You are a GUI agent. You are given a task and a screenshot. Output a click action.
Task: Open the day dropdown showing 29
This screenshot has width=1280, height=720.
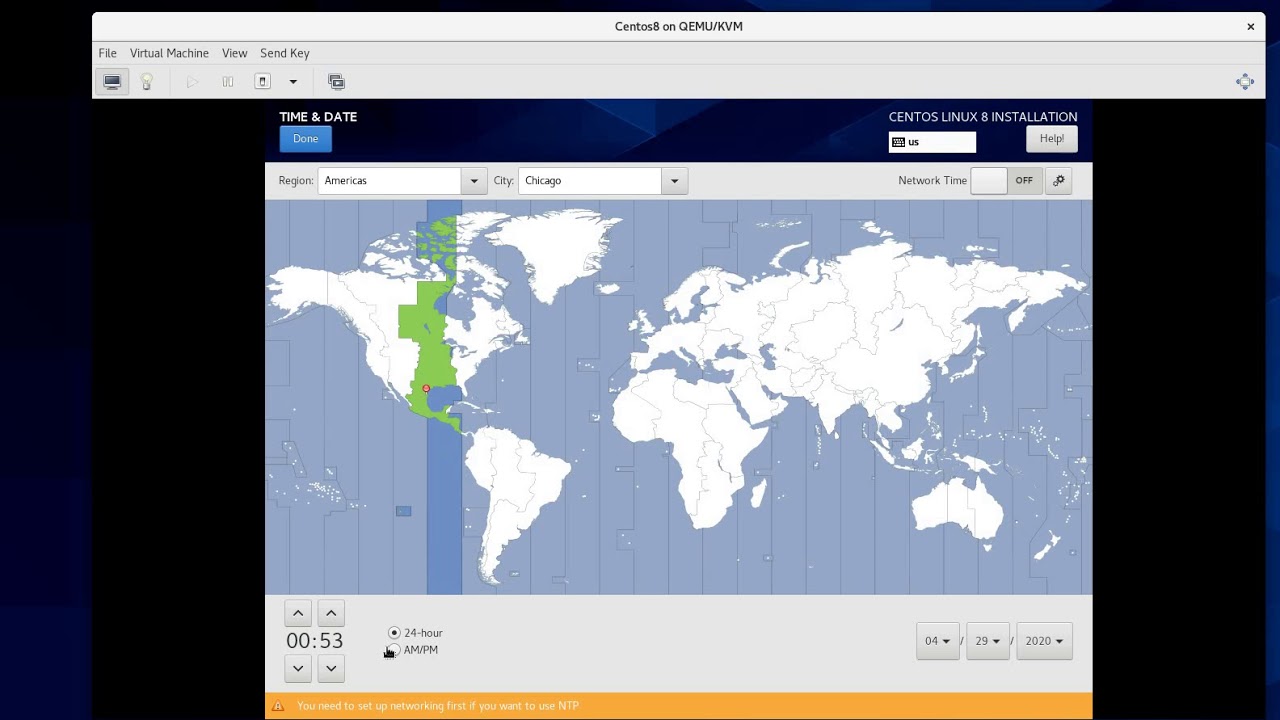[x=988, y=641]
